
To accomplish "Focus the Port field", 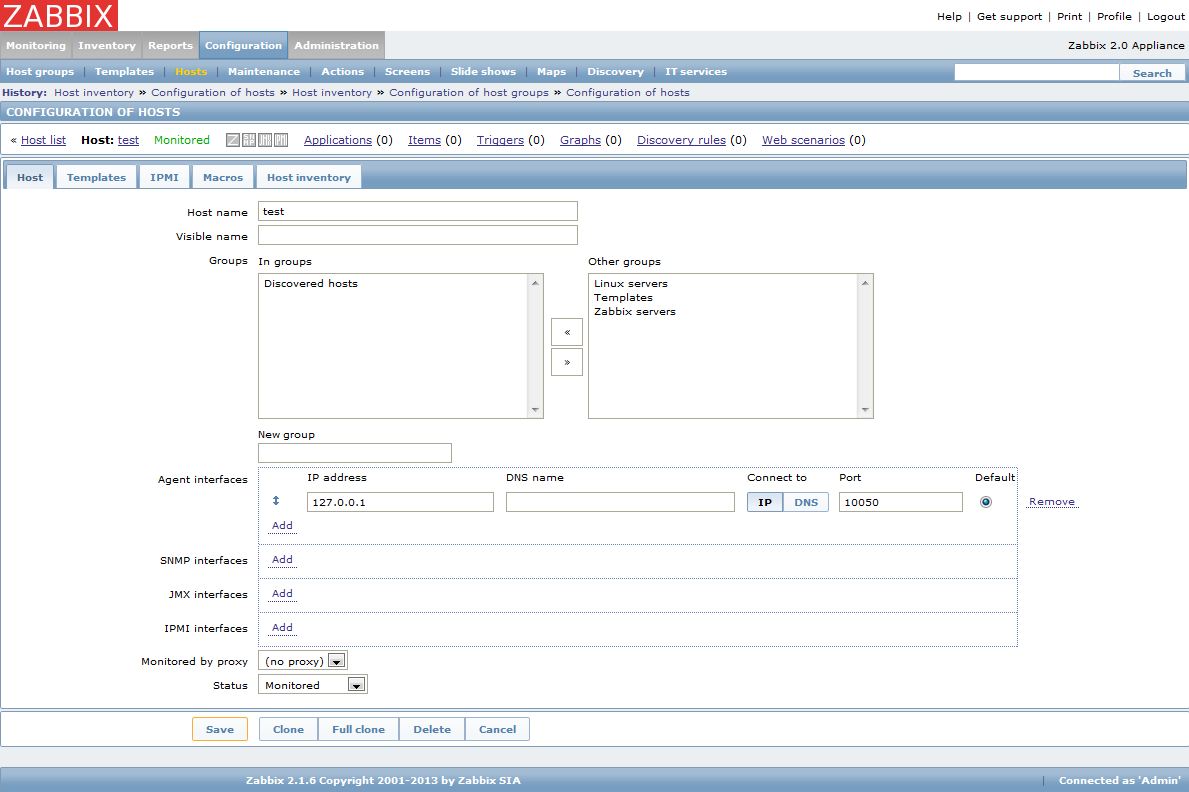I will point(901,502).
